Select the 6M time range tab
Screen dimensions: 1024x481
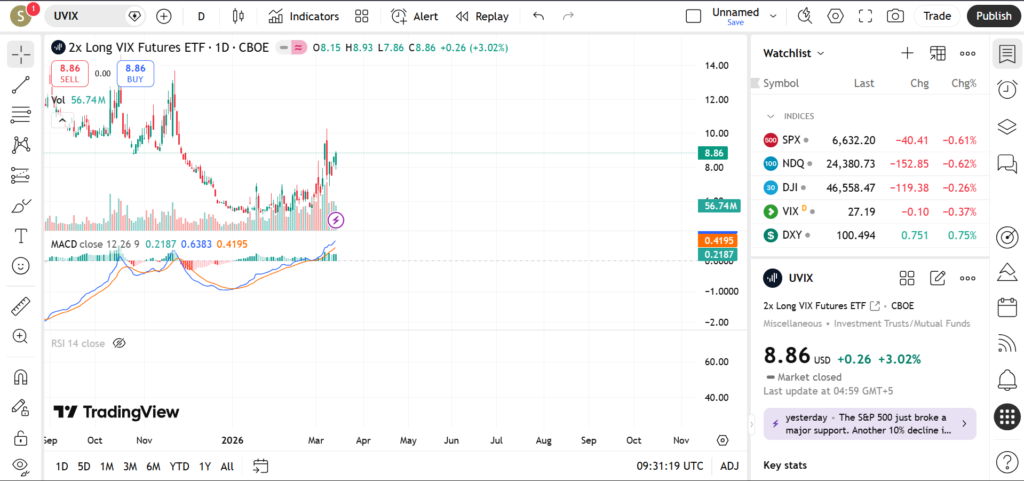coord(153,466)
